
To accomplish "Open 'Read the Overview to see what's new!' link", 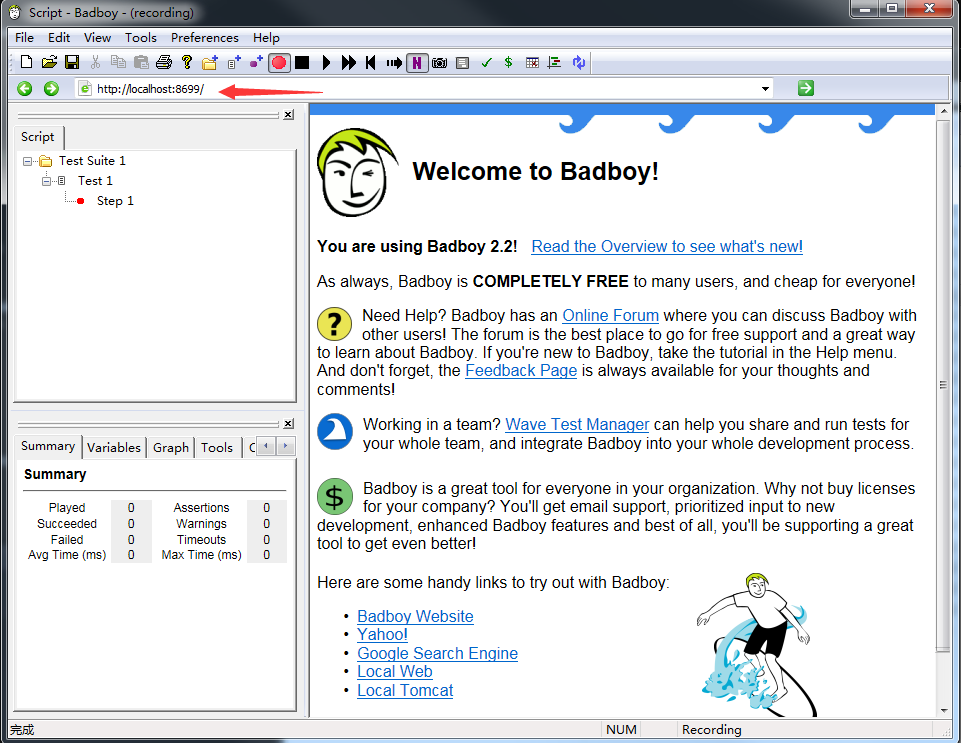I will (x=667, y=246).
